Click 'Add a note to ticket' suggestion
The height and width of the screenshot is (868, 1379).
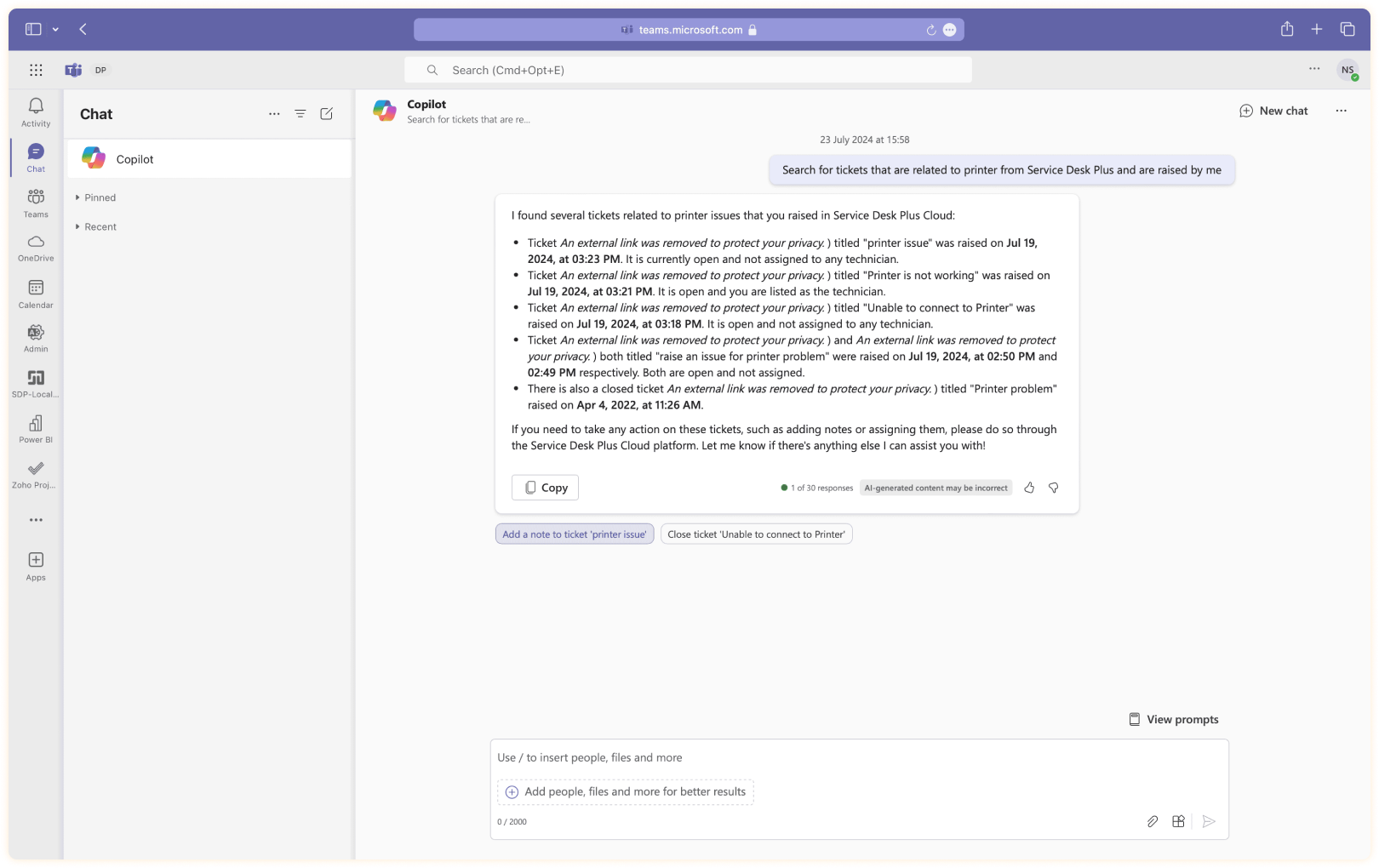pyautogui.click(x=575, y=534)
